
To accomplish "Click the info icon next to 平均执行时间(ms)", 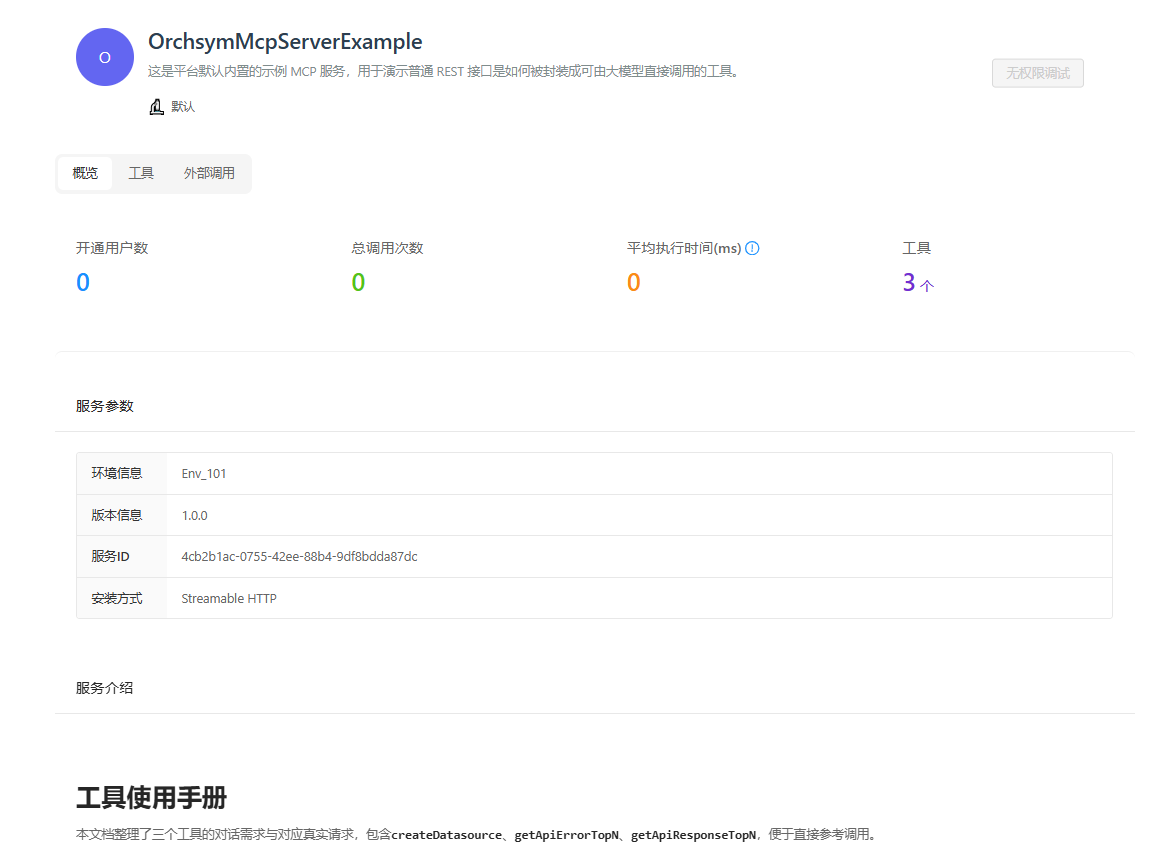I will tap(752, 248).
